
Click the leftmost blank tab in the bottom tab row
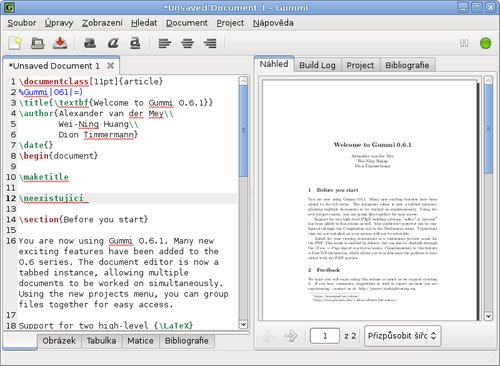(x=20, y=341)
